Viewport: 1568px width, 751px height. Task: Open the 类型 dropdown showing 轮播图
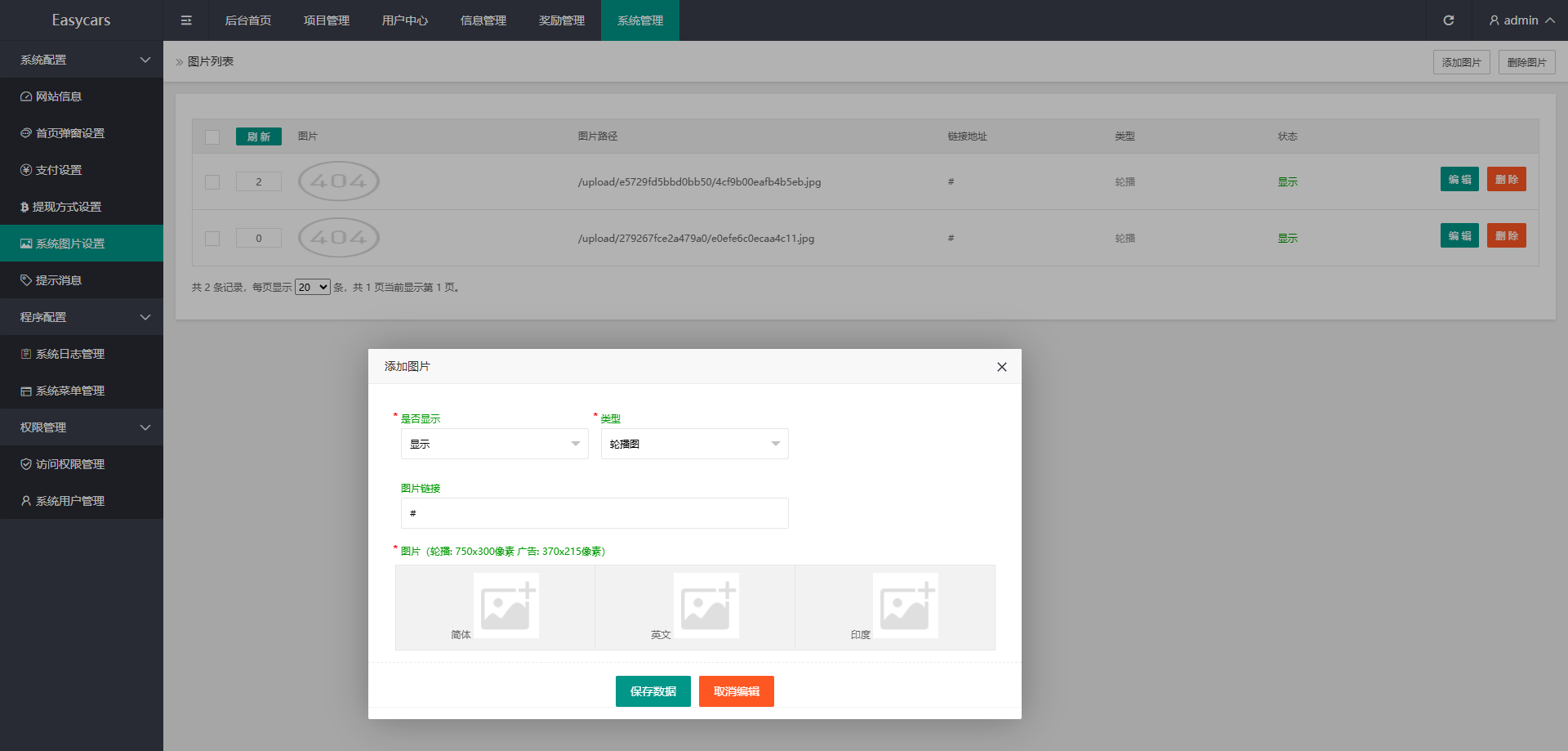tap(694, 444)
